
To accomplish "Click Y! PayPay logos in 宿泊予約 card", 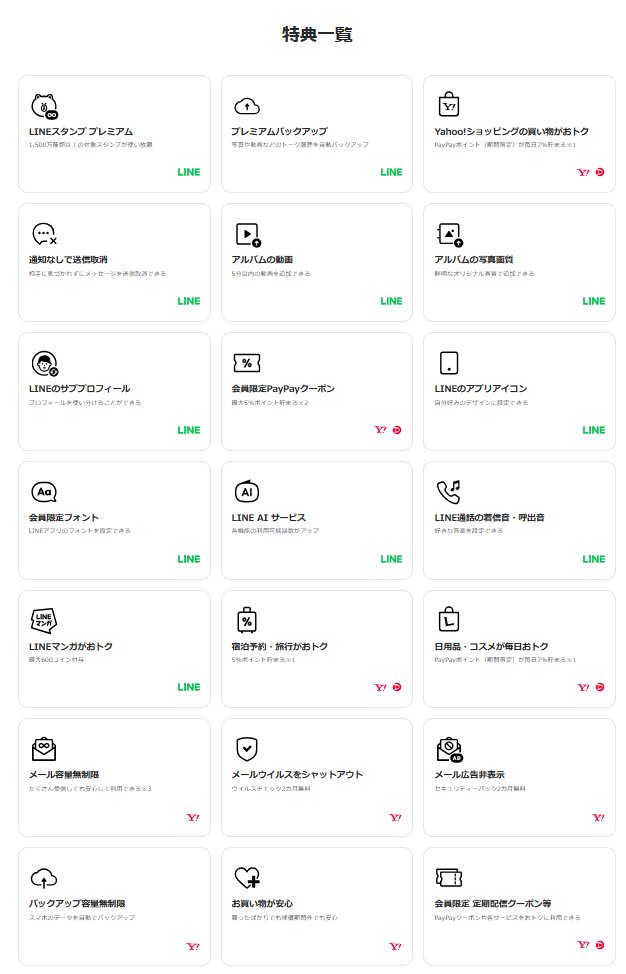I will point(388,687).
